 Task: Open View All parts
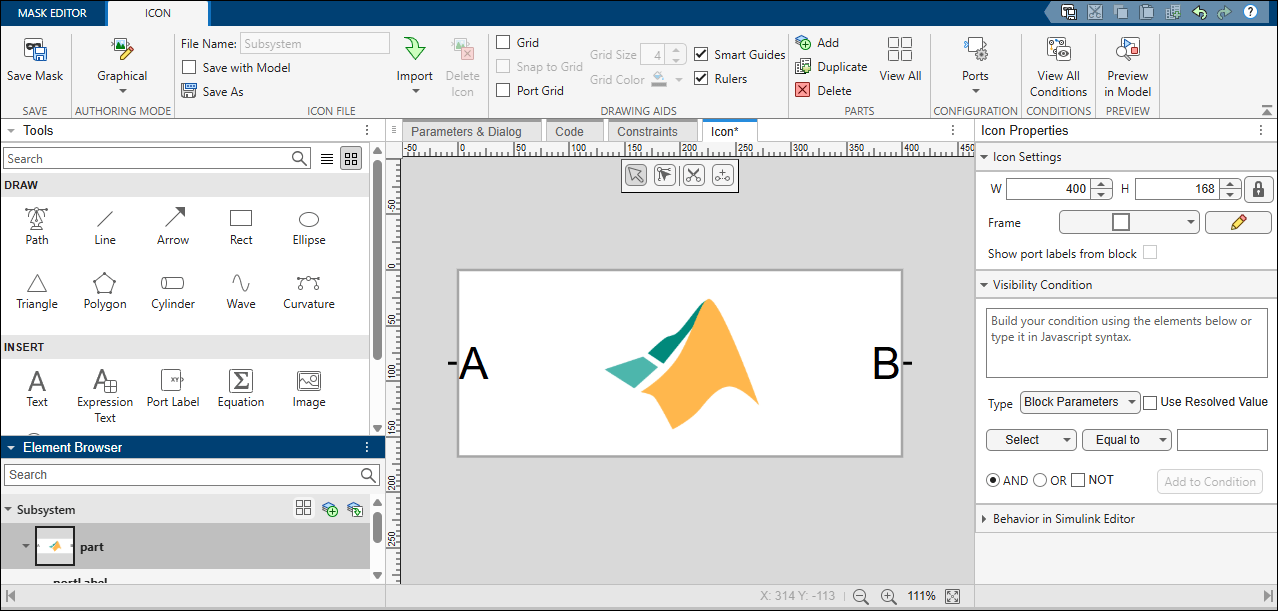click(x=900, y=60)
